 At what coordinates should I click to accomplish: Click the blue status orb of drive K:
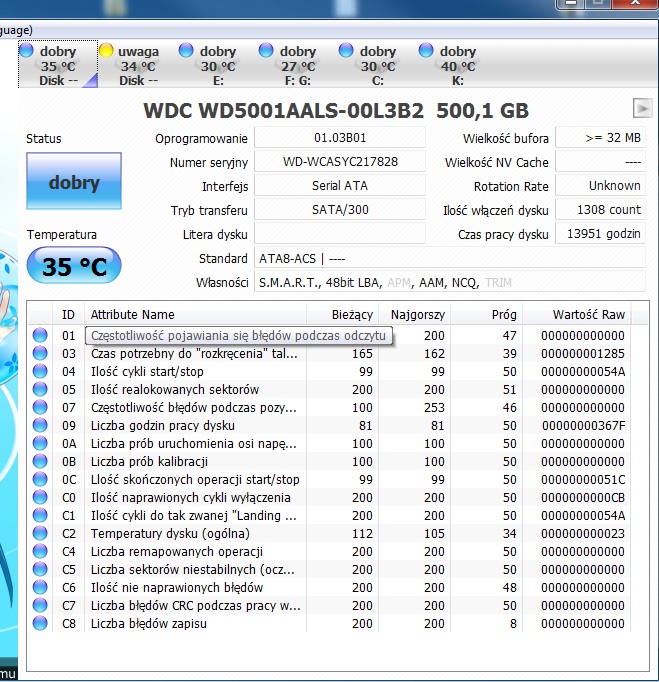(426, 50)
